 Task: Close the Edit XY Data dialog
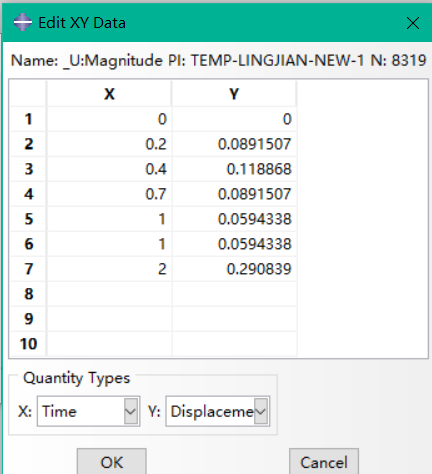(x=413, y=23)
